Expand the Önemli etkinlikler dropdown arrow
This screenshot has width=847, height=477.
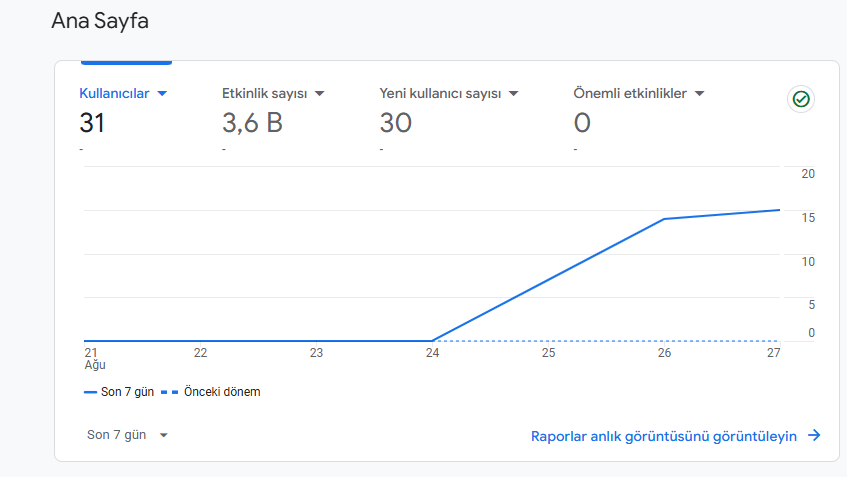pyautogui.click(x=699, y=94)
